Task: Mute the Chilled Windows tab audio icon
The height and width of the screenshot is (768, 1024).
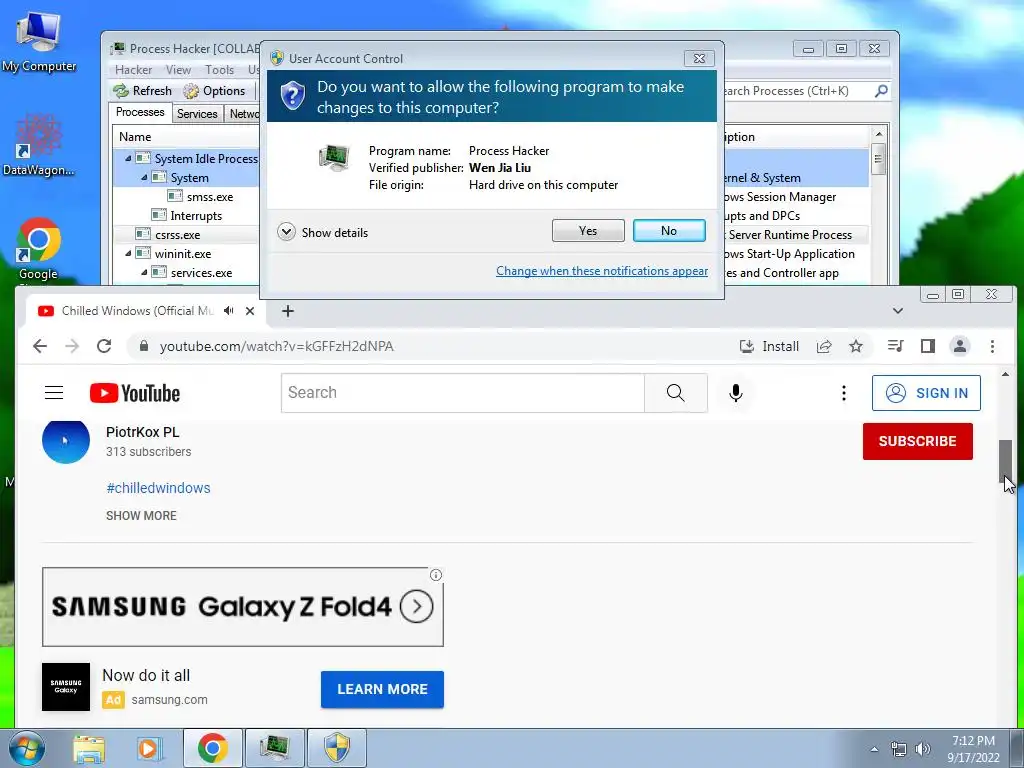Action: click(229, 311)
